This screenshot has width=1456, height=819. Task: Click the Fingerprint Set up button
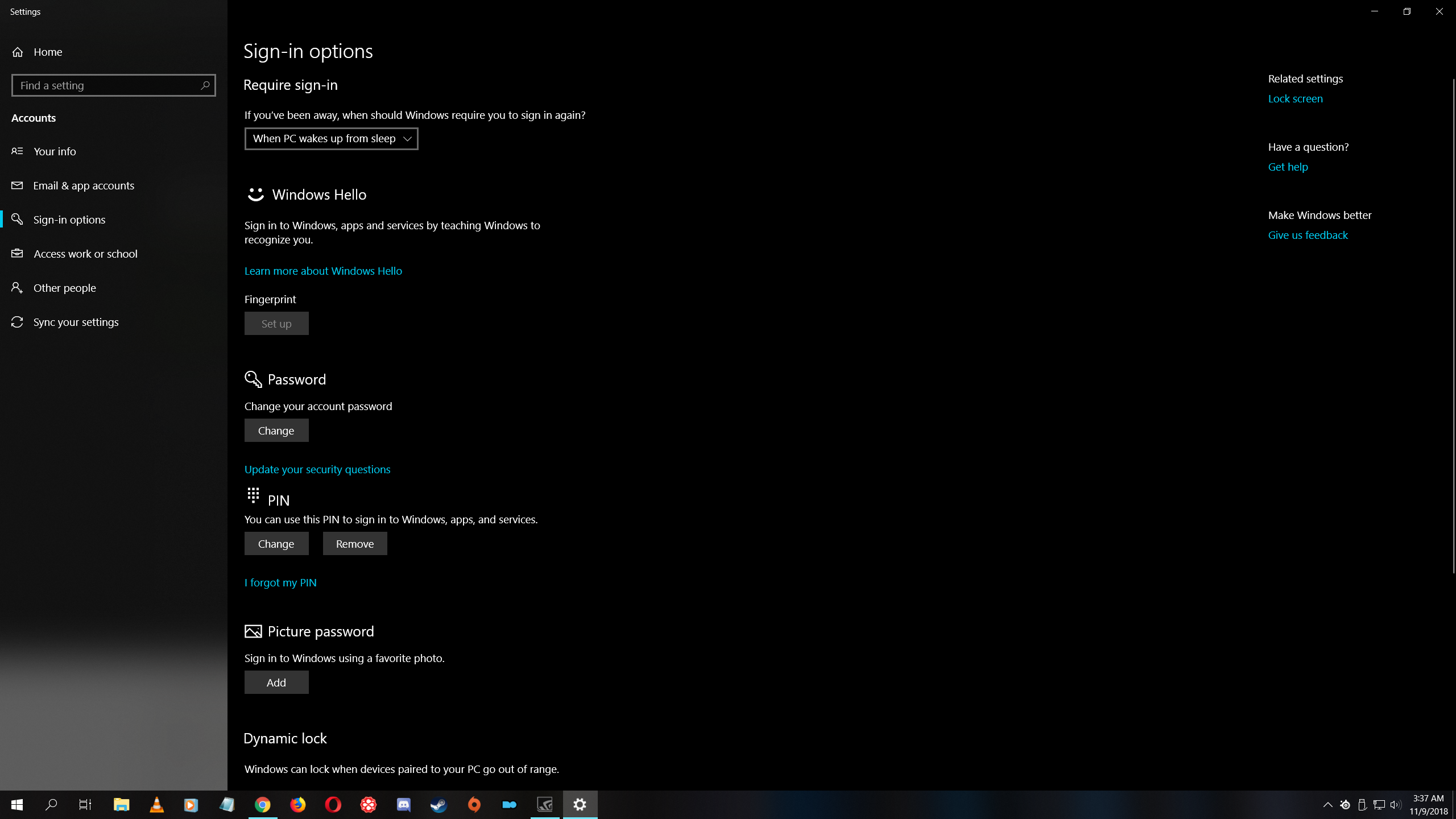pos(276,323)
